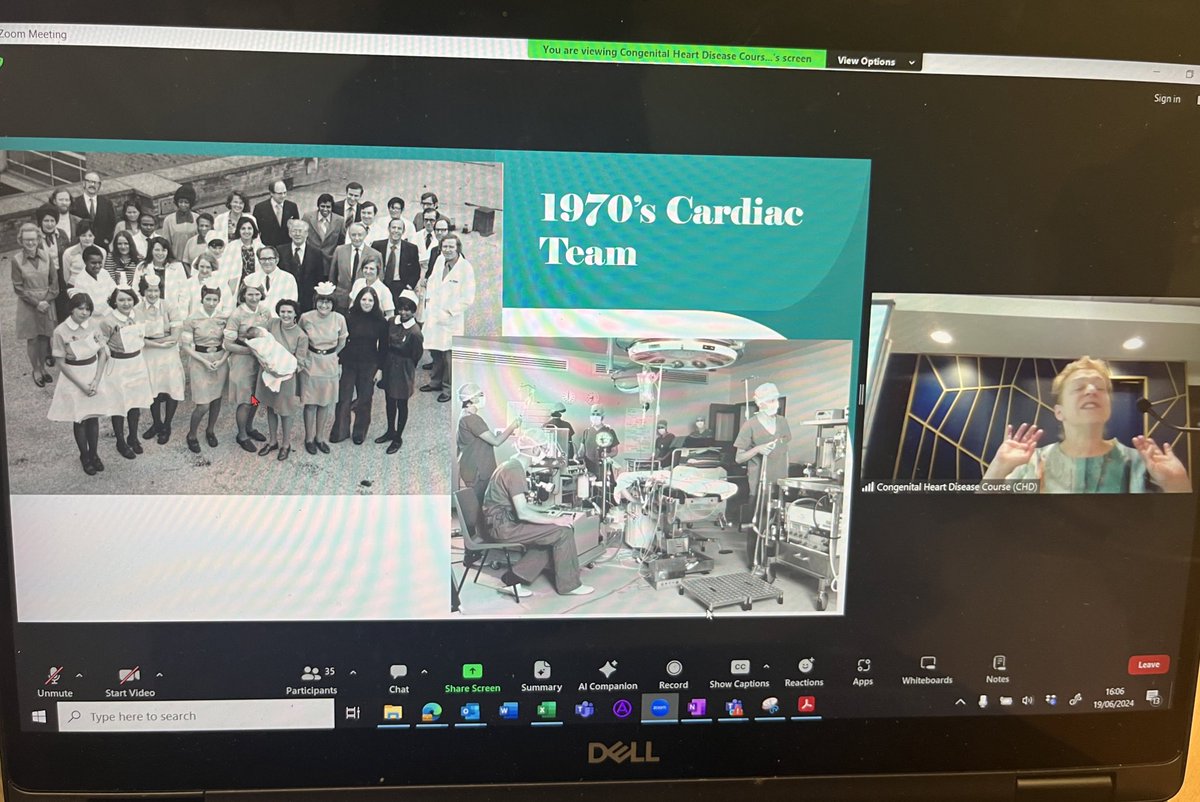The image size is (1200, 802).
Task: Open the clock showing 16:06
Action: click(x=1114, y=696)
